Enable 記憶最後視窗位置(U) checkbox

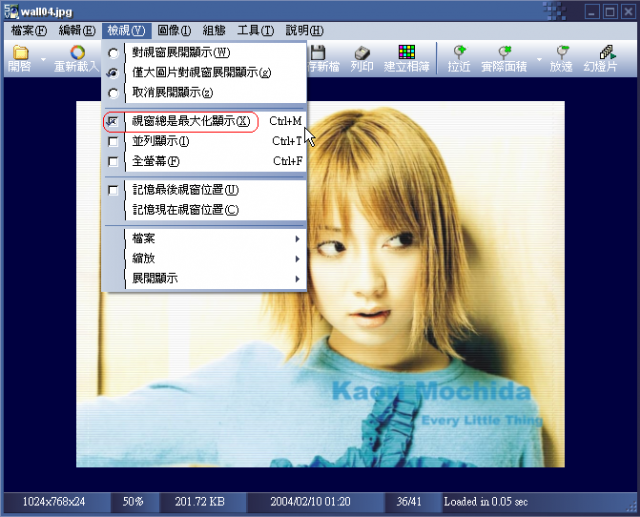click(x=113, y=190)
